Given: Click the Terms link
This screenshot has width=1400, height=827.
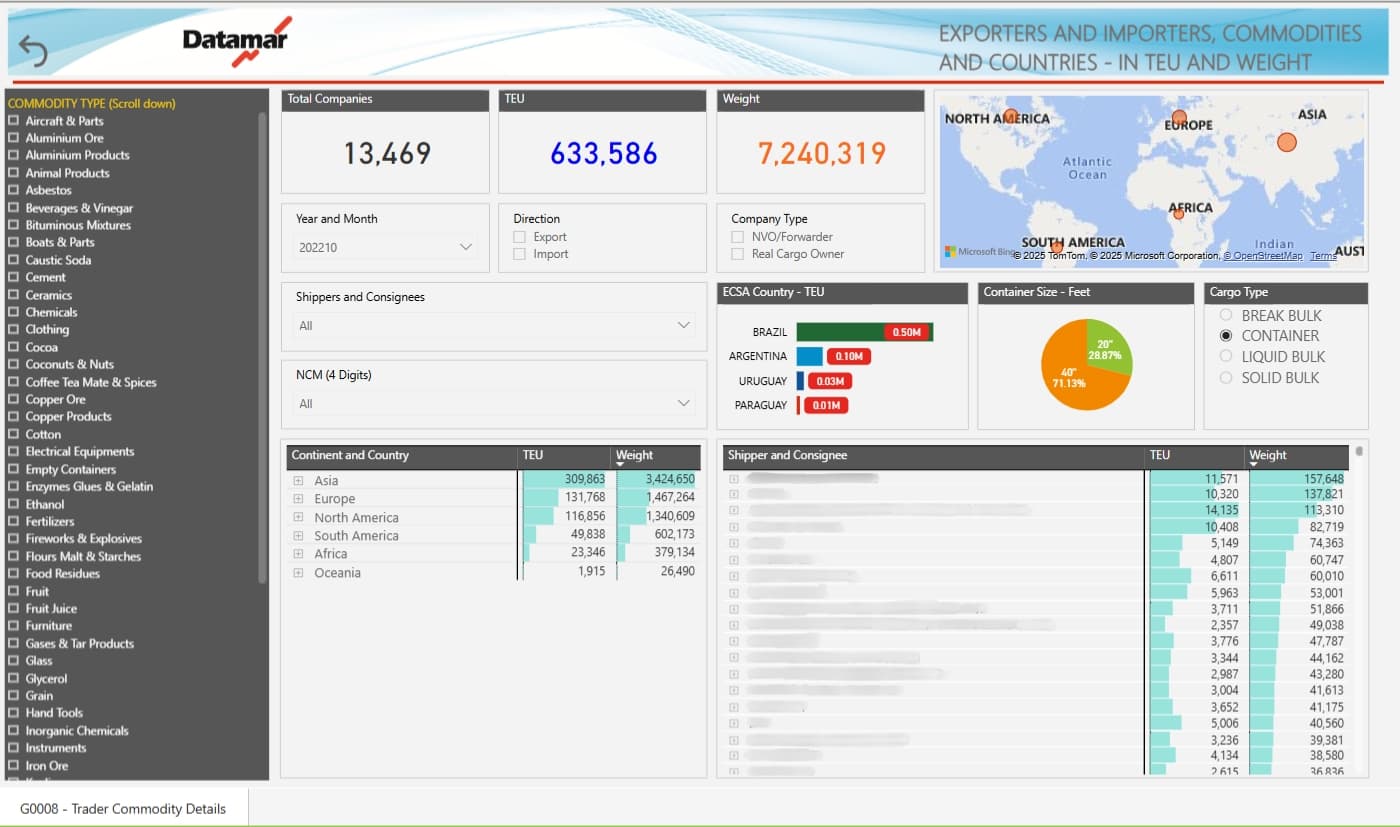Looking at the screenshot, I should [x=1322, y=256].
